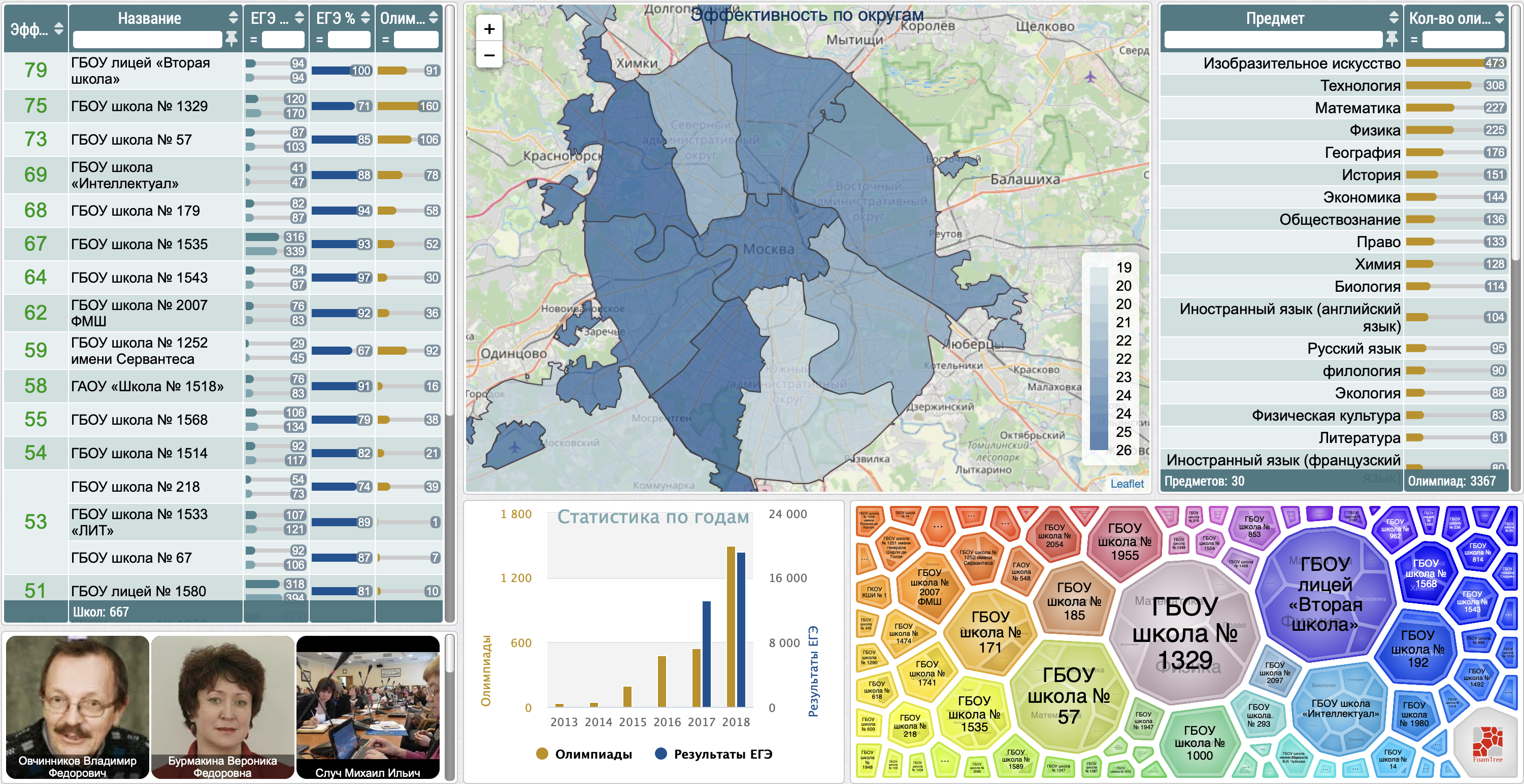Click the photo gallery scrollbar
The image size is (1524, 784).
[450, 654]
